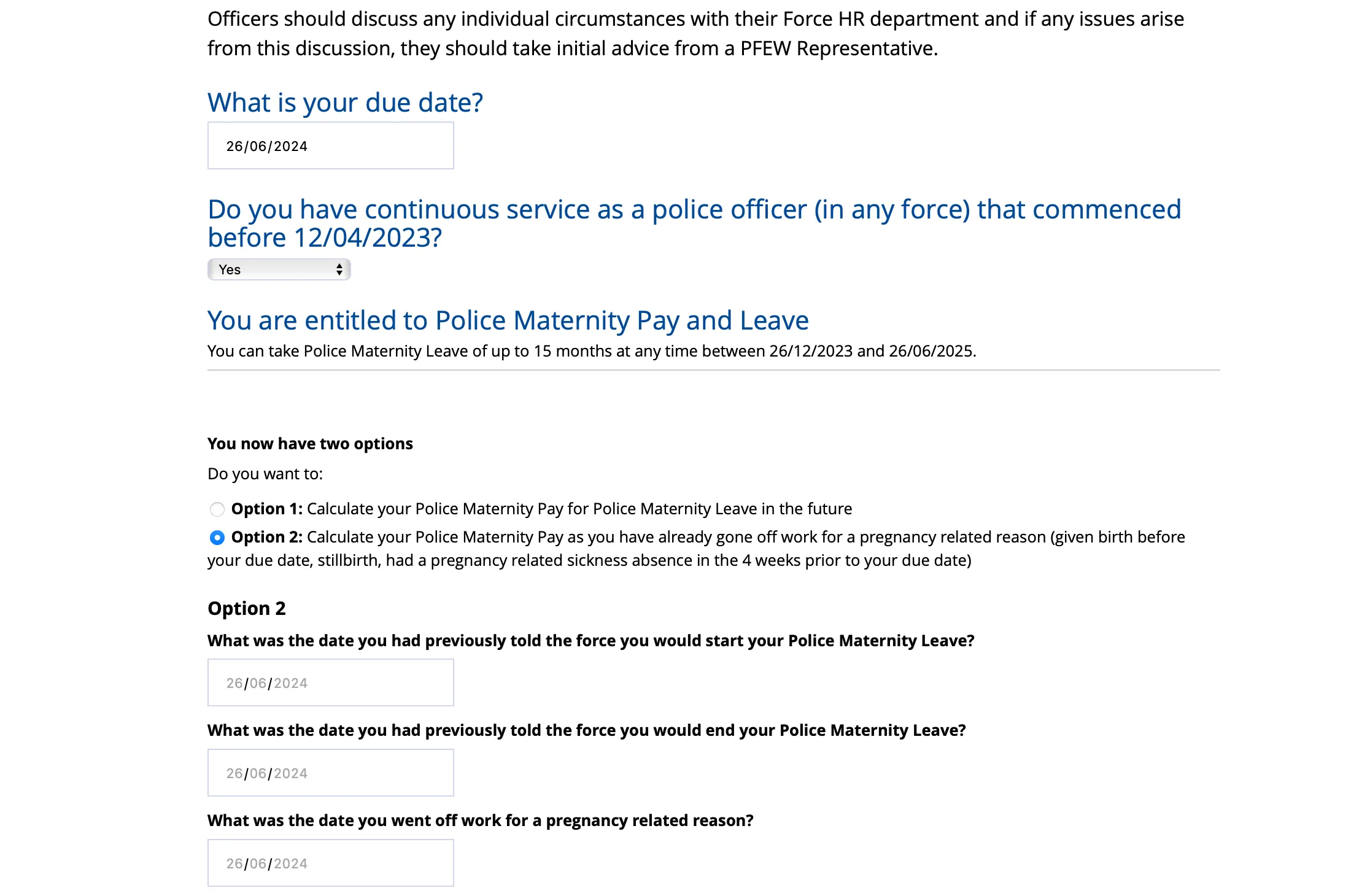Click the due date input field
Screen dimensions: 1370x896
pyautogui.click(x=330, y=145)
